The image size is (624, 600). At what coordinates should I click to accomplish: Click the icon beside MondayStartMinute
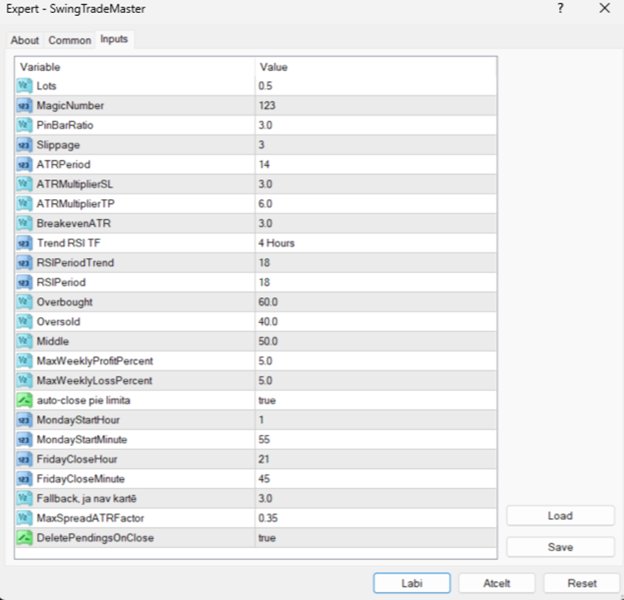pyautogui.click(x=24, y=440)
